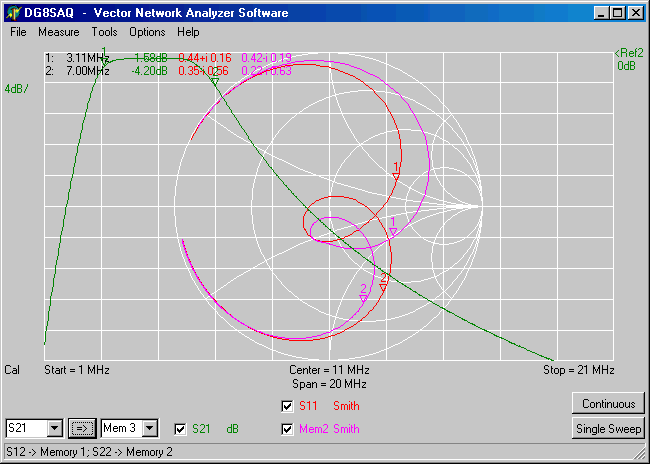Click the Span = 20 MHz label
The height and width of the screenshot is (464, 650).
pos(329,384)
